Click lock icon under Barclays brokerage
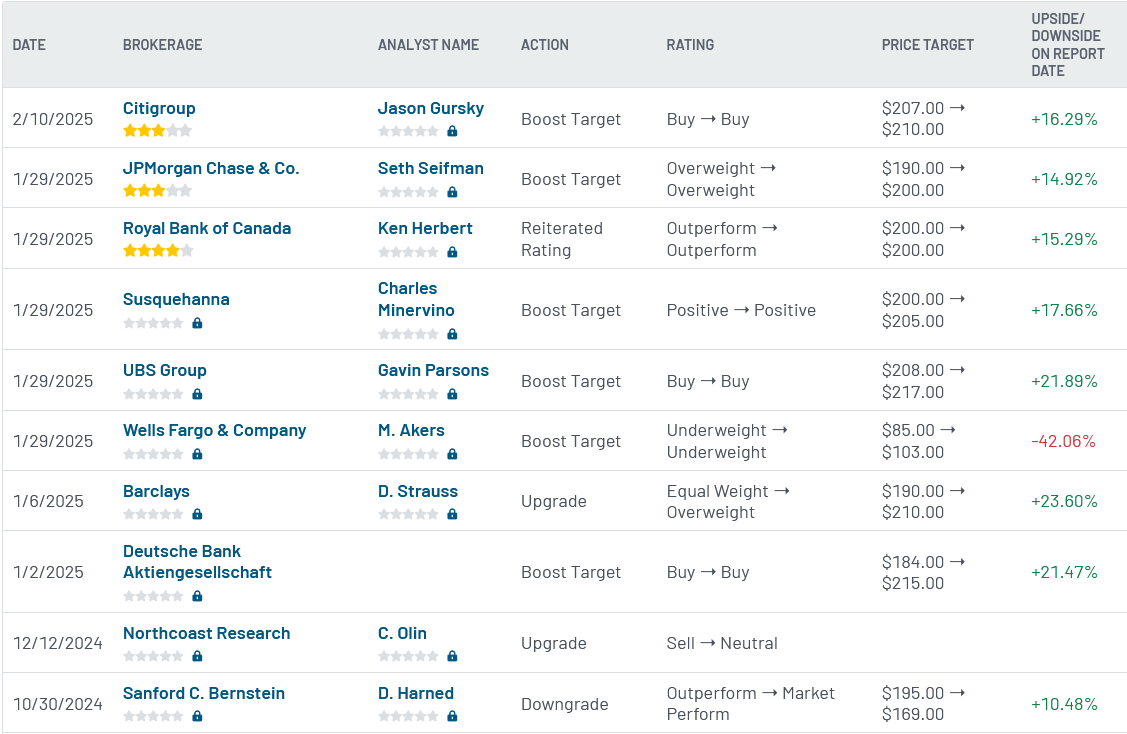The height and width of the screenshot is (734, 1127). tap(197, 514)
